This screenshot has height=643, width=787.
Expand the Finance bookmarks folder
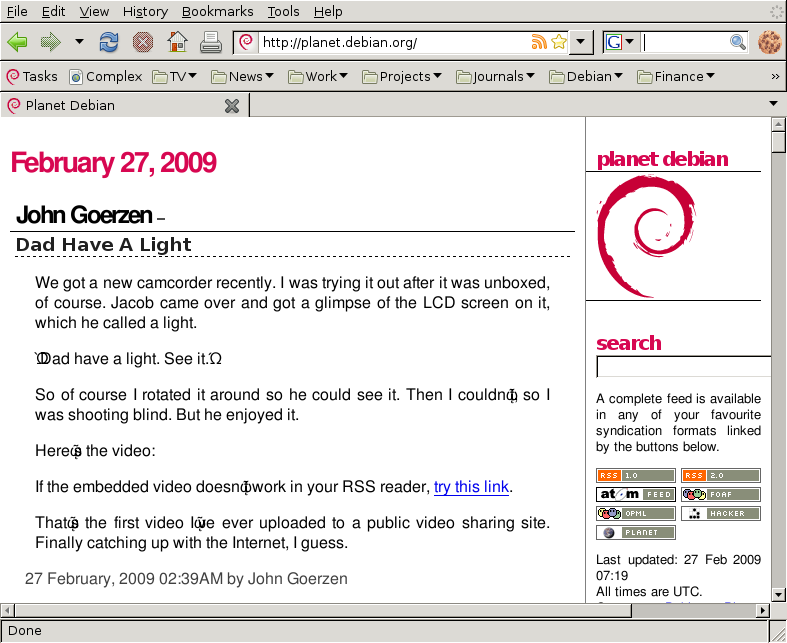[x=676, y=76]
